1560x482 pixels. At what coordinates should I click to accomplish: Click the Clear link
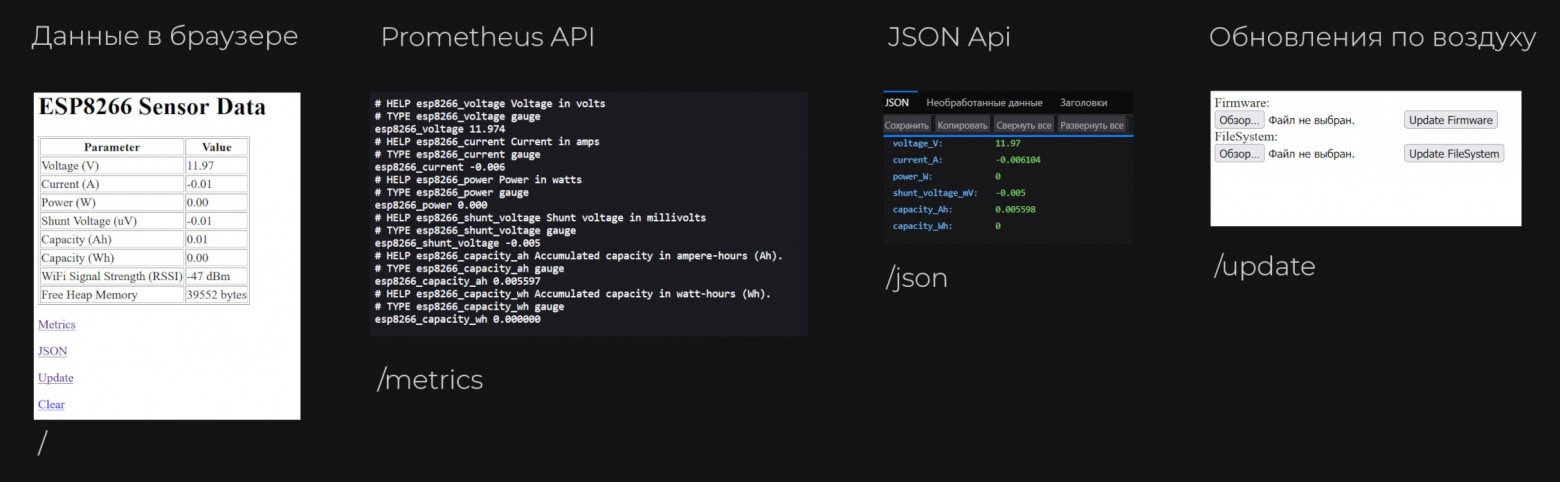pos(51,405)
